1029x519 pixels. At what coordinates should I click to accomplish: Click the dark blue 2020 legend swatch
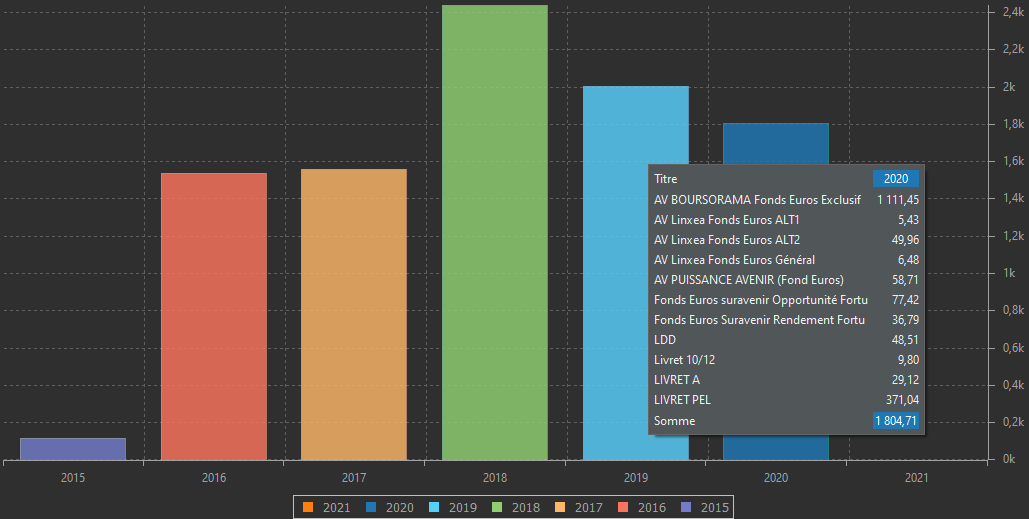click(371, 507)
